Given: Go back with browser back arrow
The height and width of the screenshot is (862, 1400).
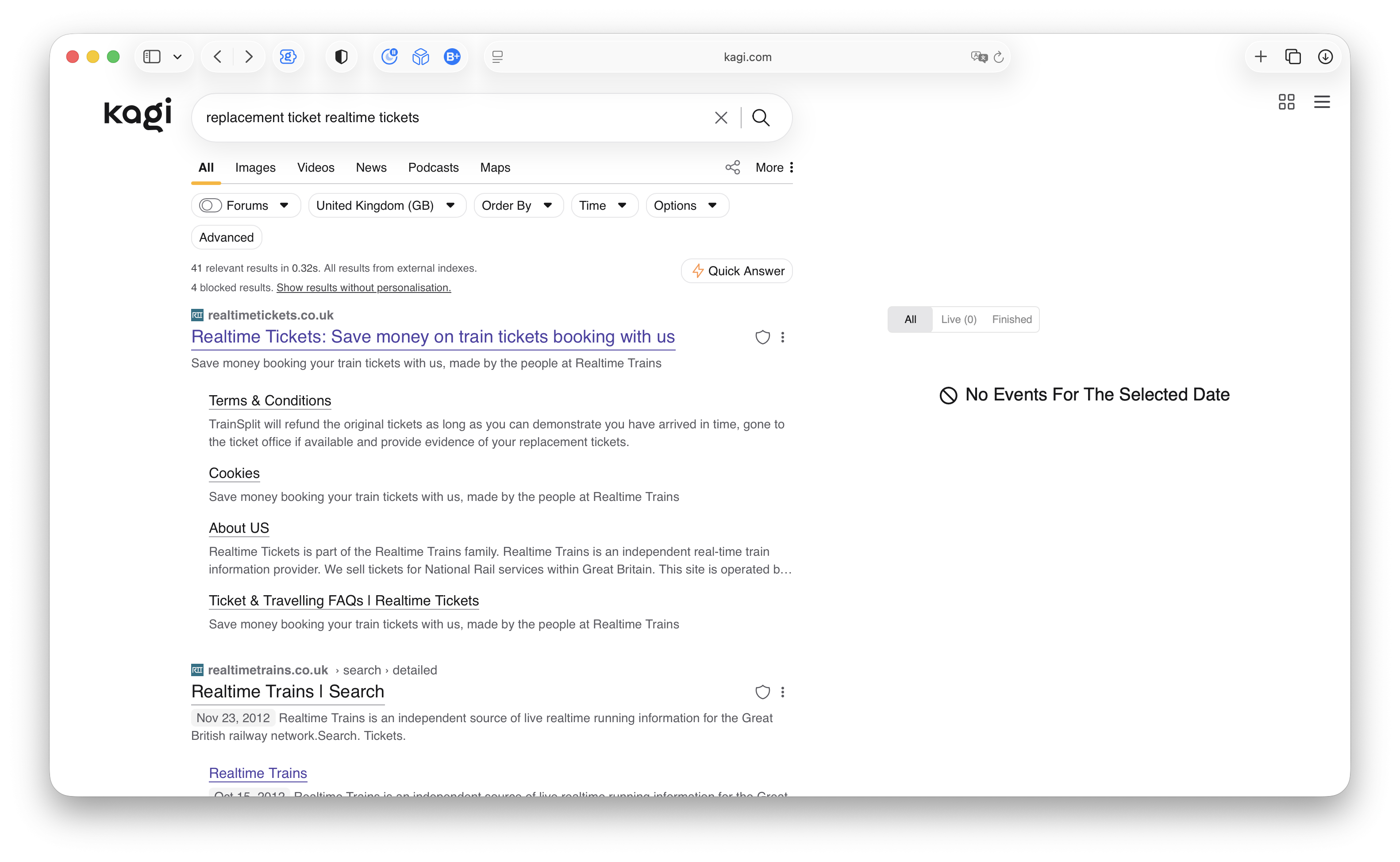Looking at the screenshot, I should click(218, 57).
